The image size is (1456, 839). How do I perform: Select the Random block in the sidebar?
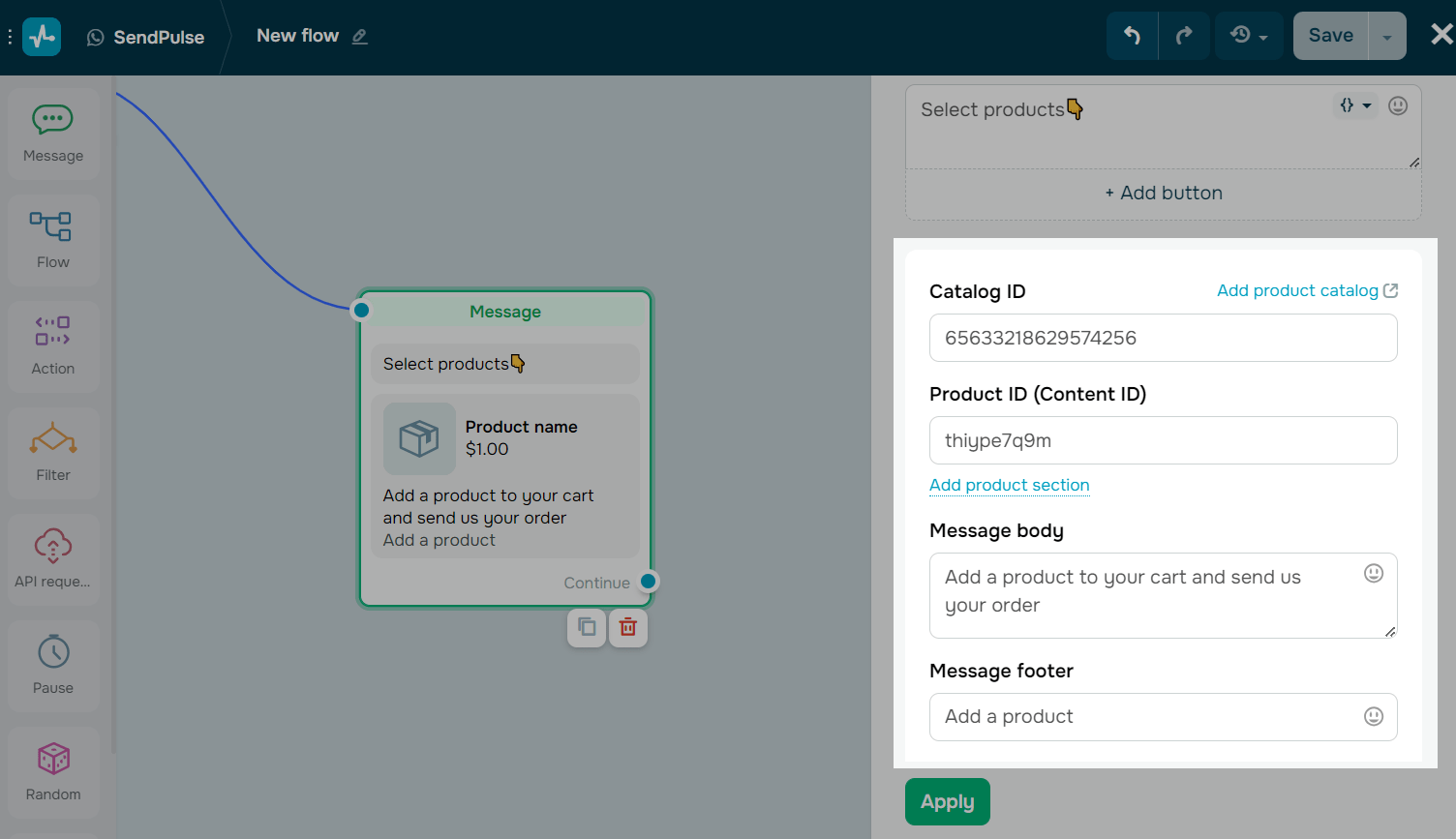[x=52, y=772]
